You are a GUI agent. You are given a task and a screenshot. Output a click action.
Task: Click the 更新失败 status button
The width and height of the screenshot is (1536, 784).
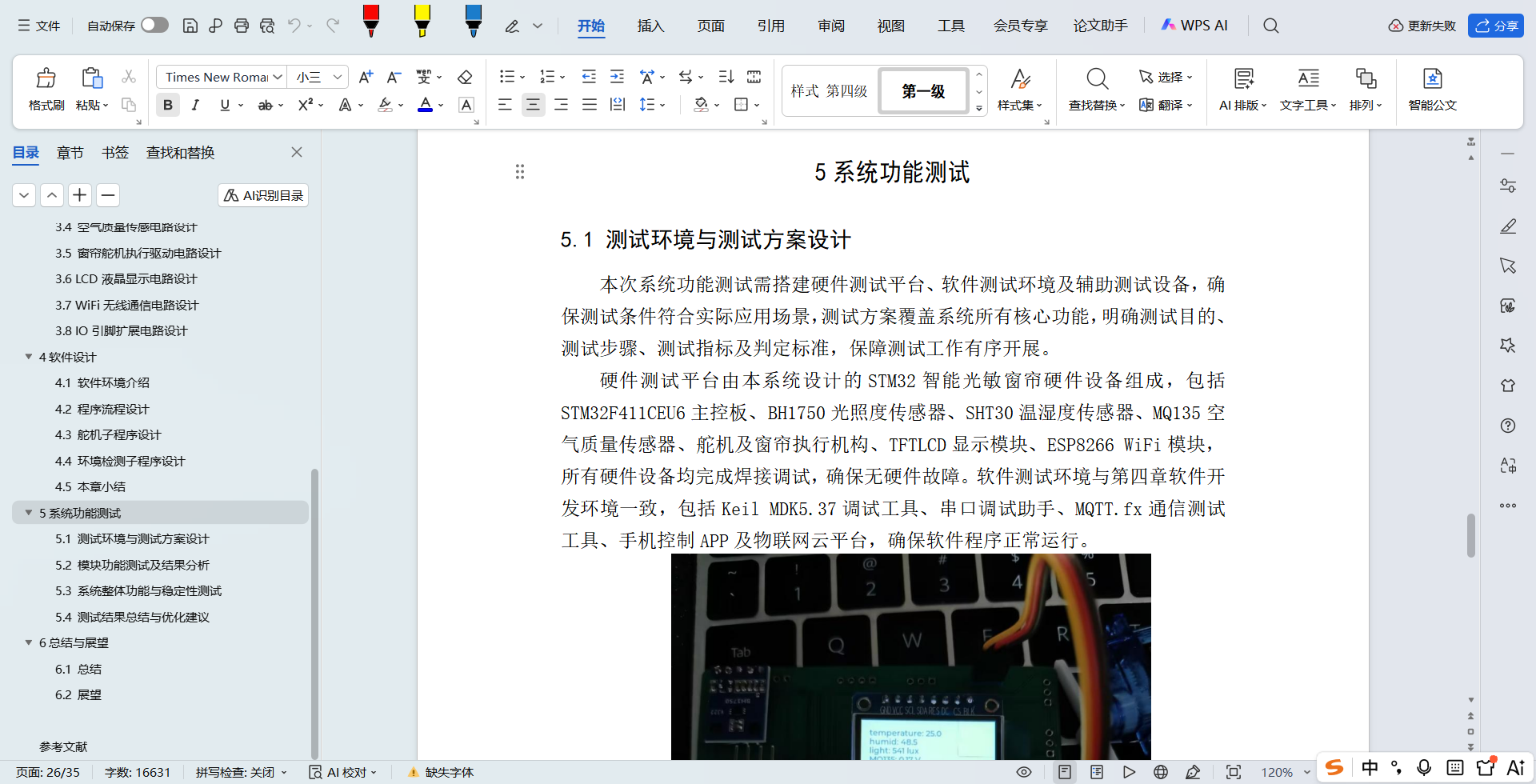[x=1422, y=26]
